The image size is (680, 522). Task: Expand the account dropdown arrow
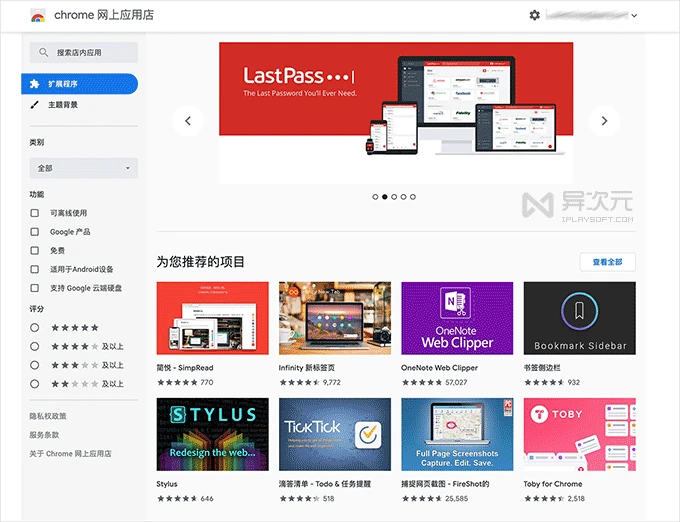634,16
